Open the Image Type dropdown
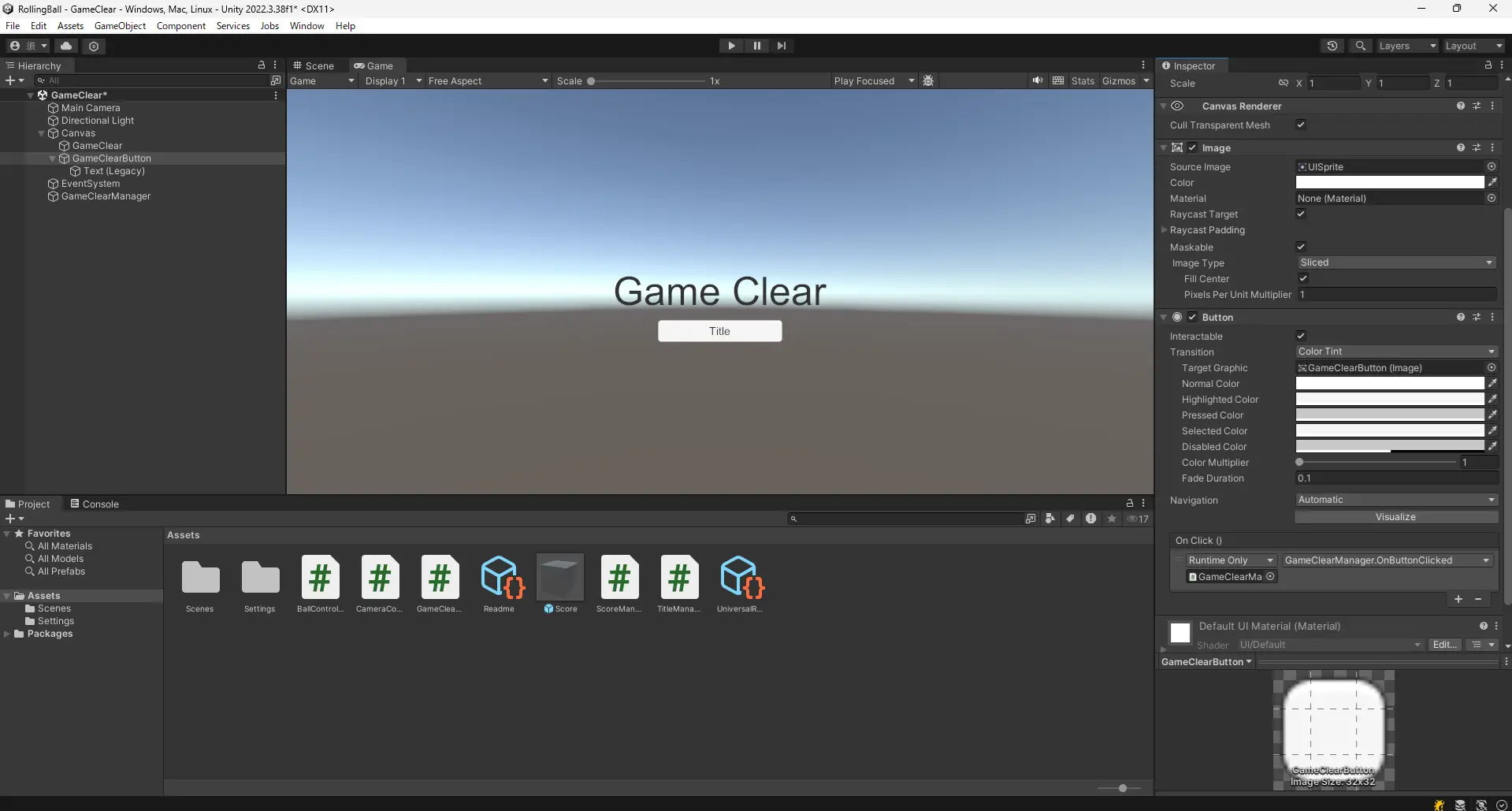The image size is (1512, 811). pos(1395,262)
